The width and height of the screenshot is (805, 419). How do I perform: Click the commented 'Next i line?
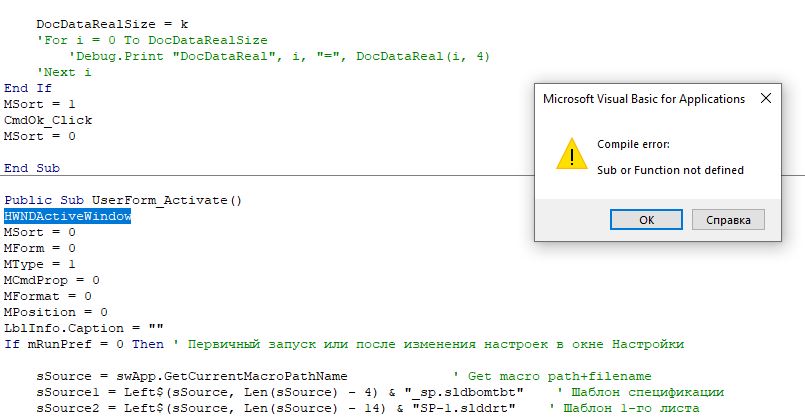[x=63, y=72]
